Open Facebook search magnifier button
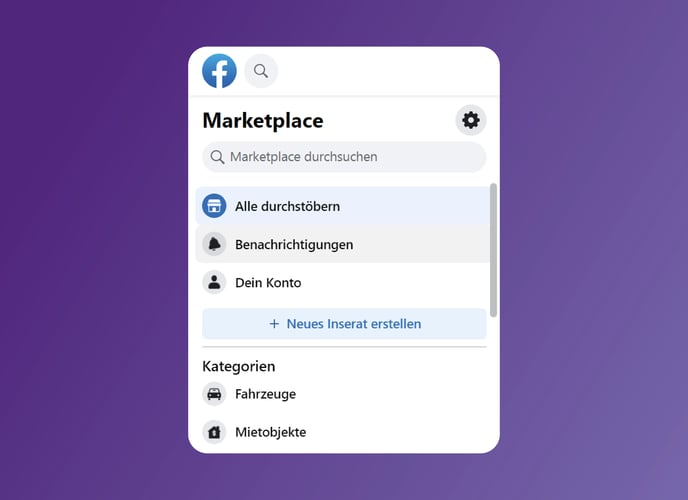Screen dimensions: 688x500 (x=261, y=71)
